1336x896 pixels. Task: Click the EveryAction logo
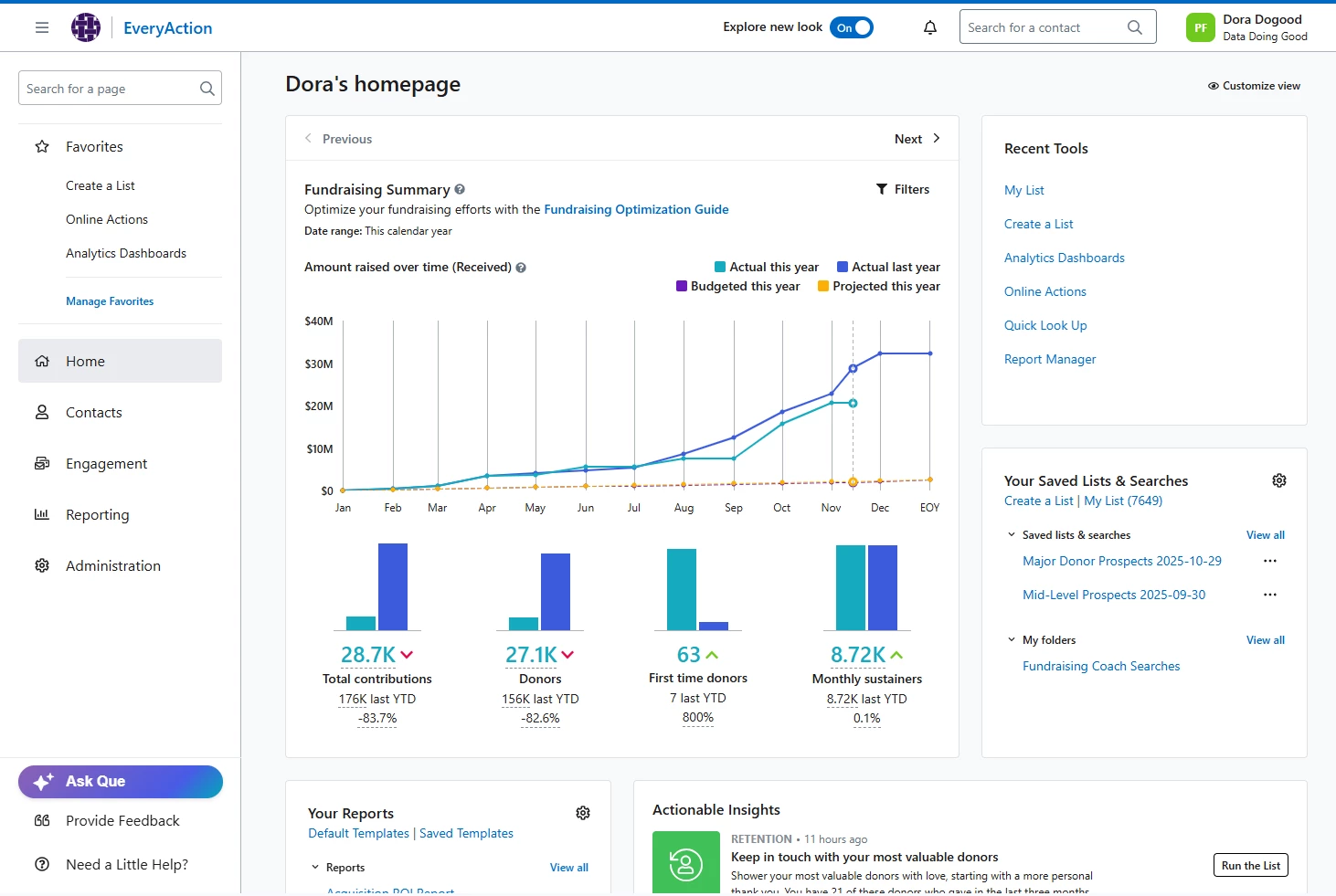(86, 27)
